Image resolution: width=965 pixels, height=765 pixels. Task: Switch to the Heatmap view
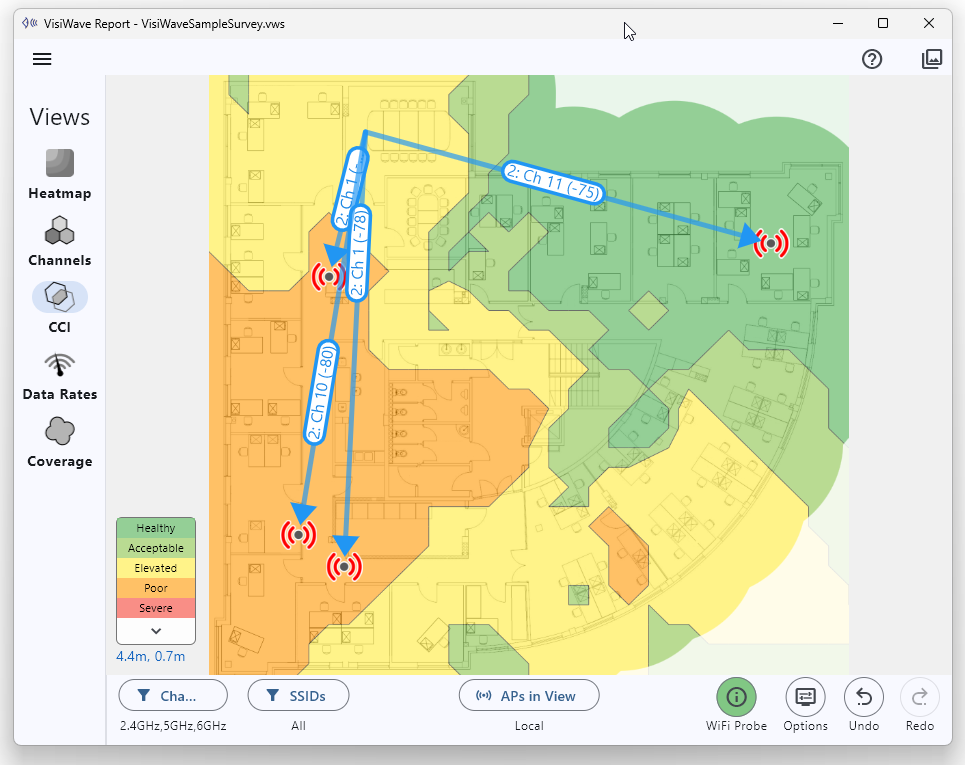[60, 174]
